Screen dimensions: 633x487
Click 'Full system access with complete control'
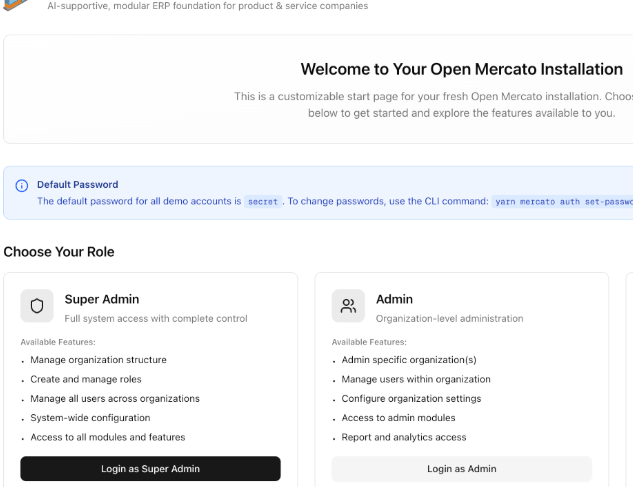[x=156, y=319]
